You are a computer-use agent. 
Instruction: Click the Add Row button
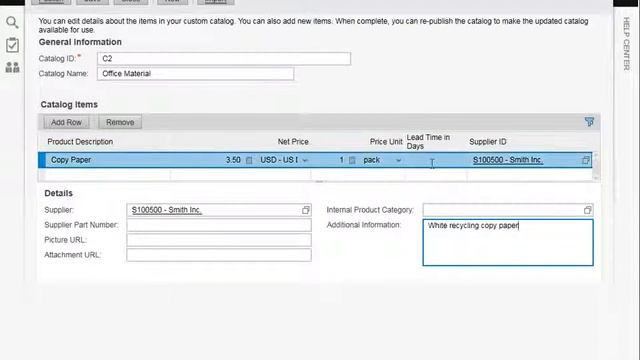pyautogui.click(x=67, y=122)
